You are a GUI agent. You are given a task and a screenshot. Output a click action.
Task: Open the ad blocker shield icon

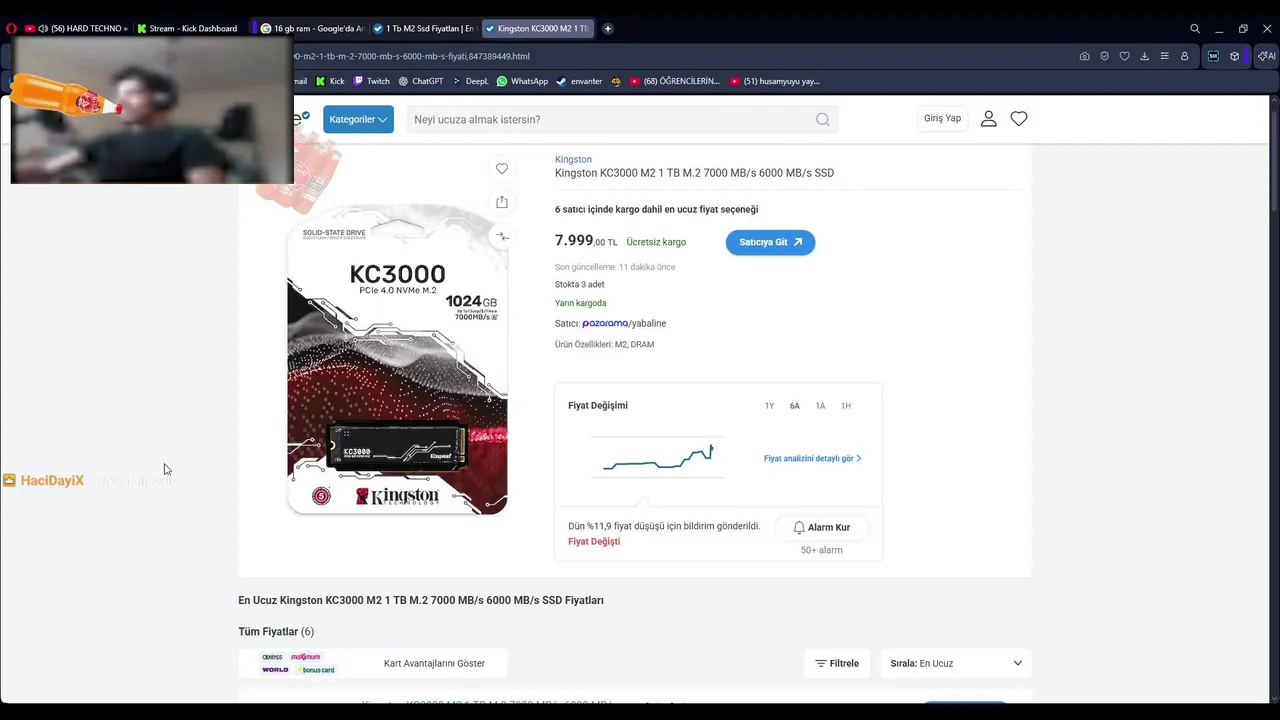click(x=1105, y=56)
